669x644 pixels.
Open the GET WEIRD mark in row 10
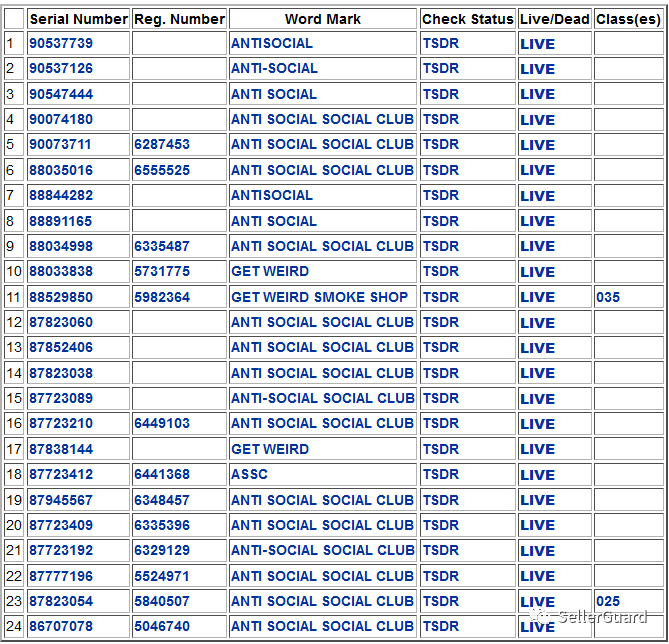tap(270, 271)
